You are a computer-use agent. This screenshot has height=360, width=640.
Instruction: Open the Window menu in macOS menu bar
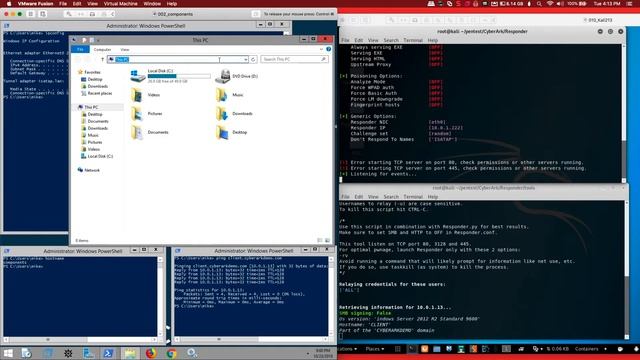(152, 4)
